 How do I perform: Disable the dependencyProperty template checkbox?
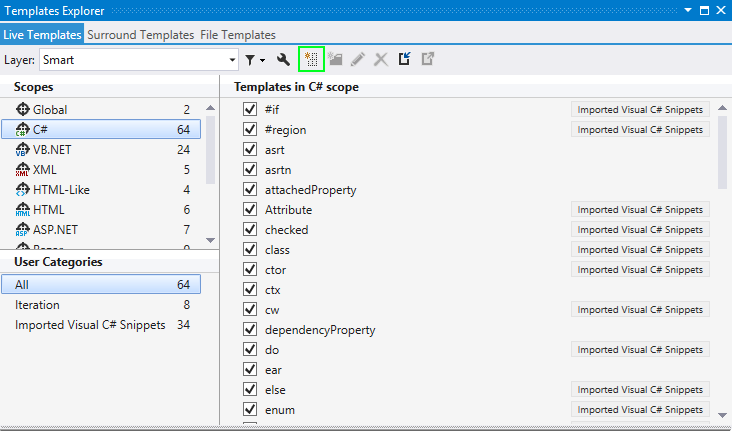pos(250,330)
